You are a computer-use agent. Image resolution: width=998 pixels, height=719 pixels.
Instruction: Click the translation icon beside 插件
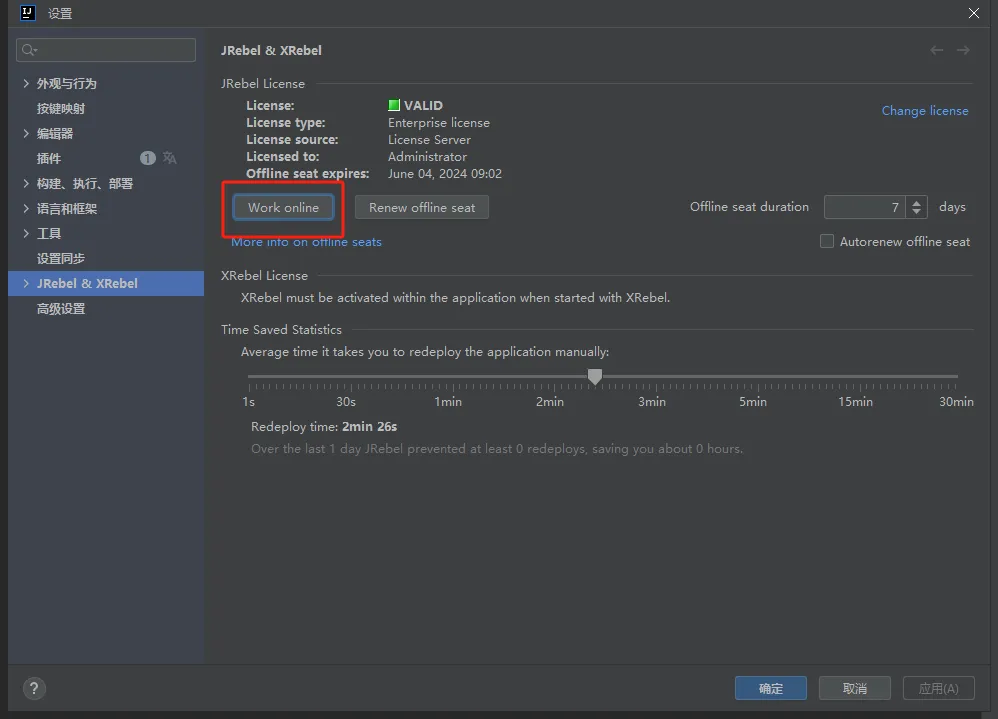pos(170,158)
